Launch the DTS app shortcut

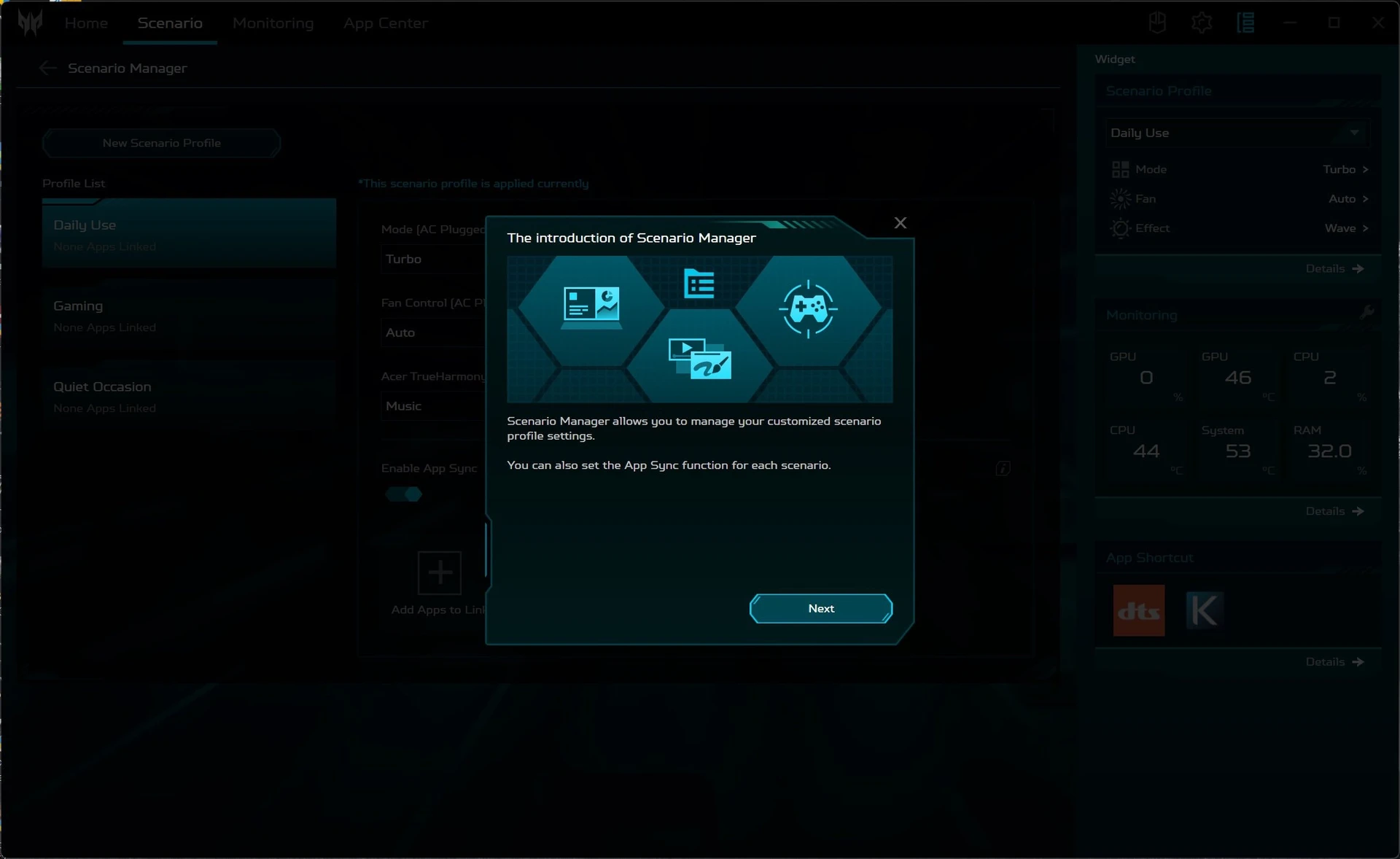click(1138, 610)
